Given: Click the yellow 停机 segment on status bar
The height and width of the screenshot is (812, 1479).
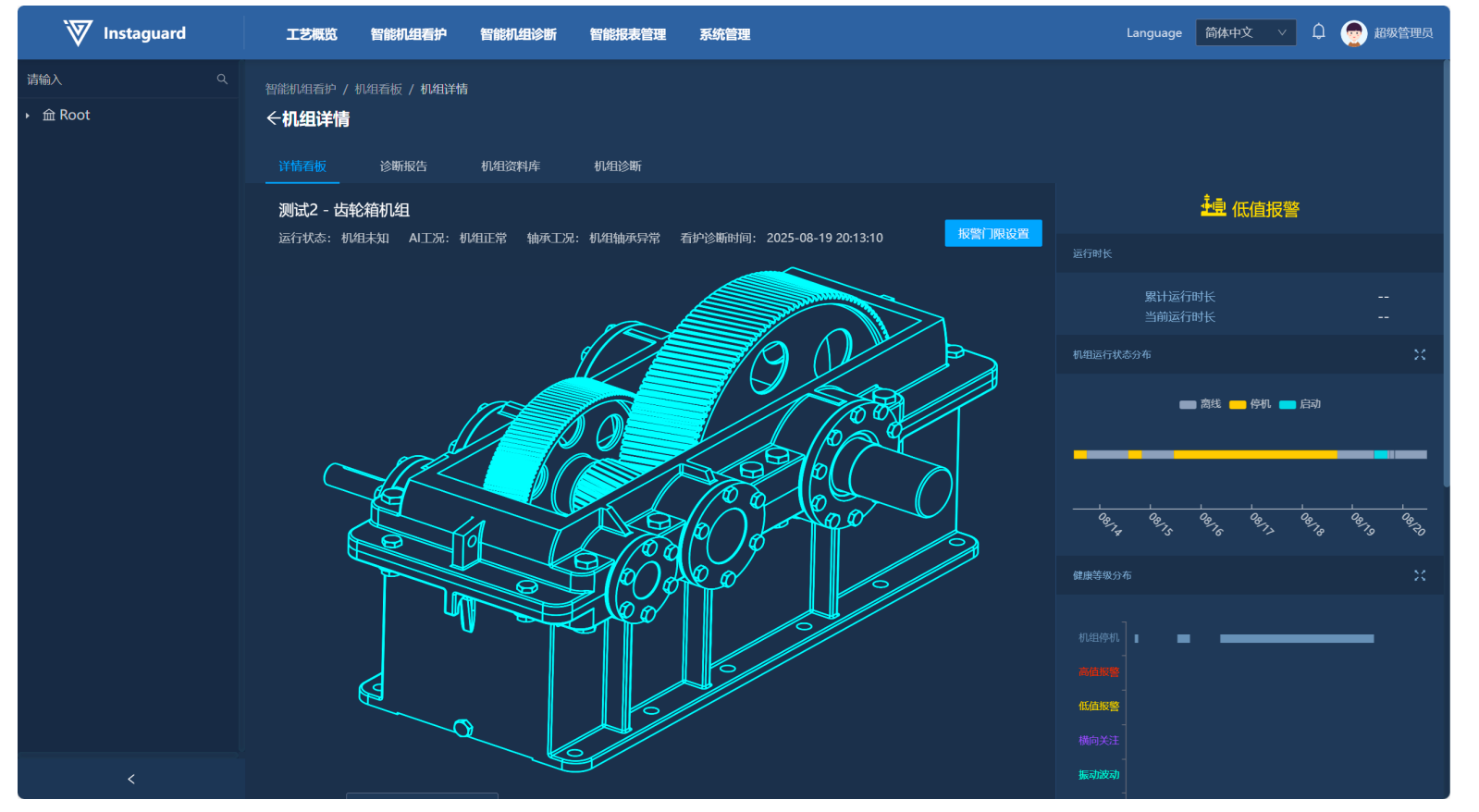Looking at the screenshot, I should (x=1254, y=455).
